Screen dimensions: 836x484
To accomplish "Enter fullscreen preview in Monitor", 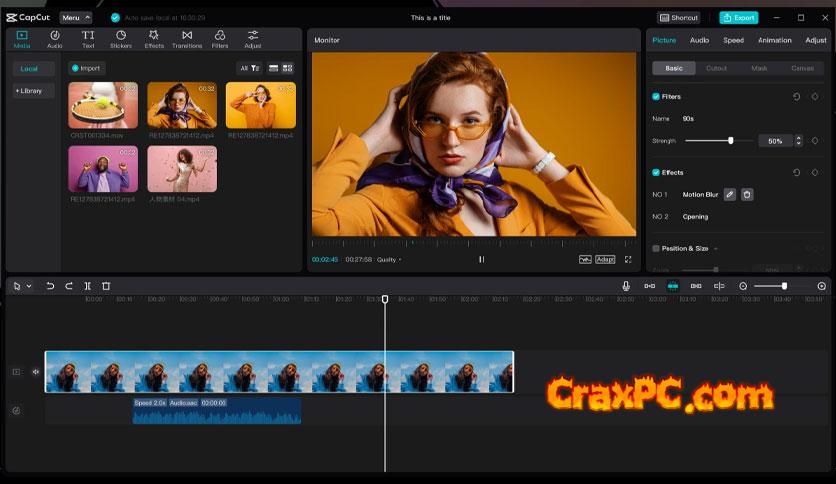I will (x=628, y=259).
